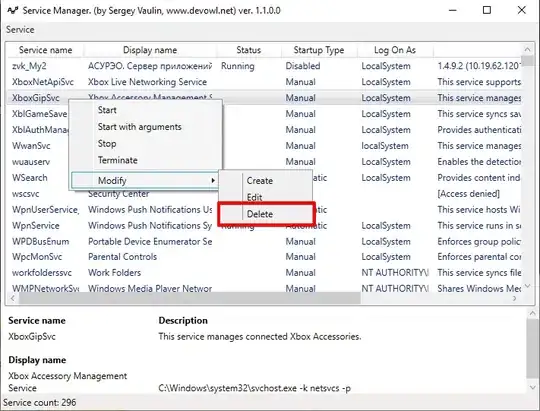Screen dimensions: 540x411
Task: Select Create in the Modify submenu
Action: 260,181
